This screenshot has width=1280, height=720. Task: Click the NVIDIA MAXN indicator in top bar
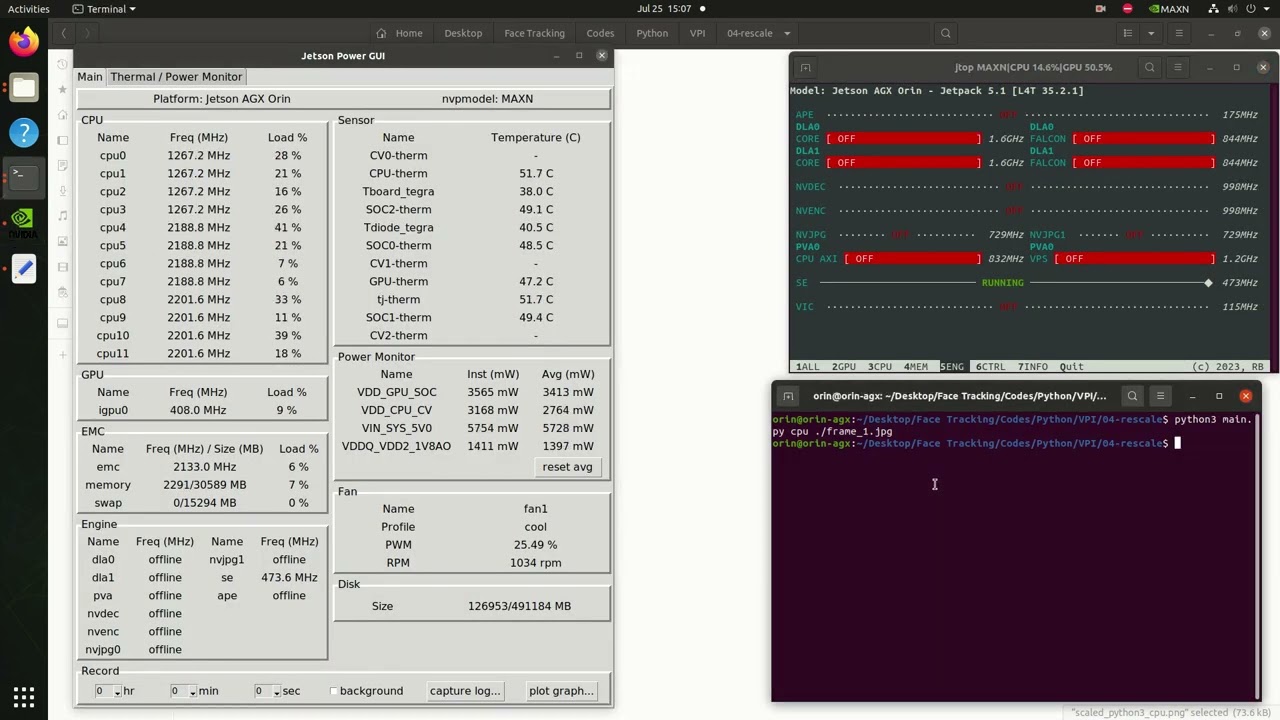[1168, 9]
